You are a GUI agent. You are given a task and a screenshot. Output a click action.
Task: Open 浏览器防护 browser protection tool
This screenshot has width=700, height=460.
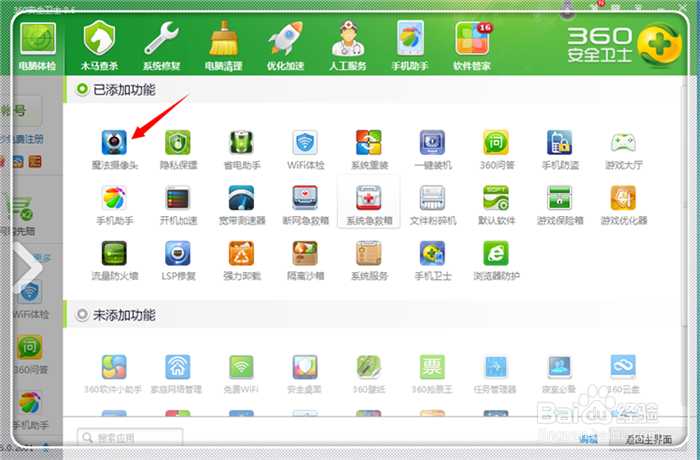click(496, 260)
